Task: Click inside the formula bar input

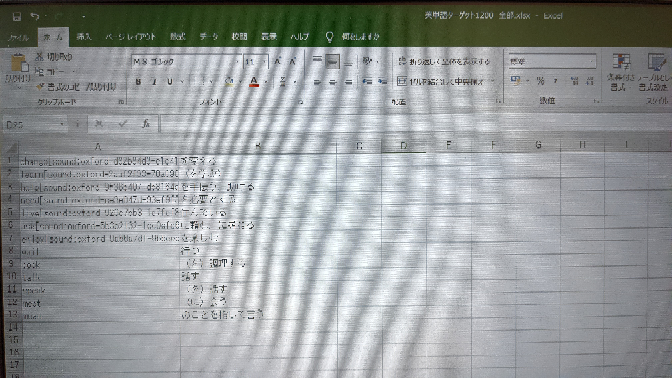Action: point(416,124)
